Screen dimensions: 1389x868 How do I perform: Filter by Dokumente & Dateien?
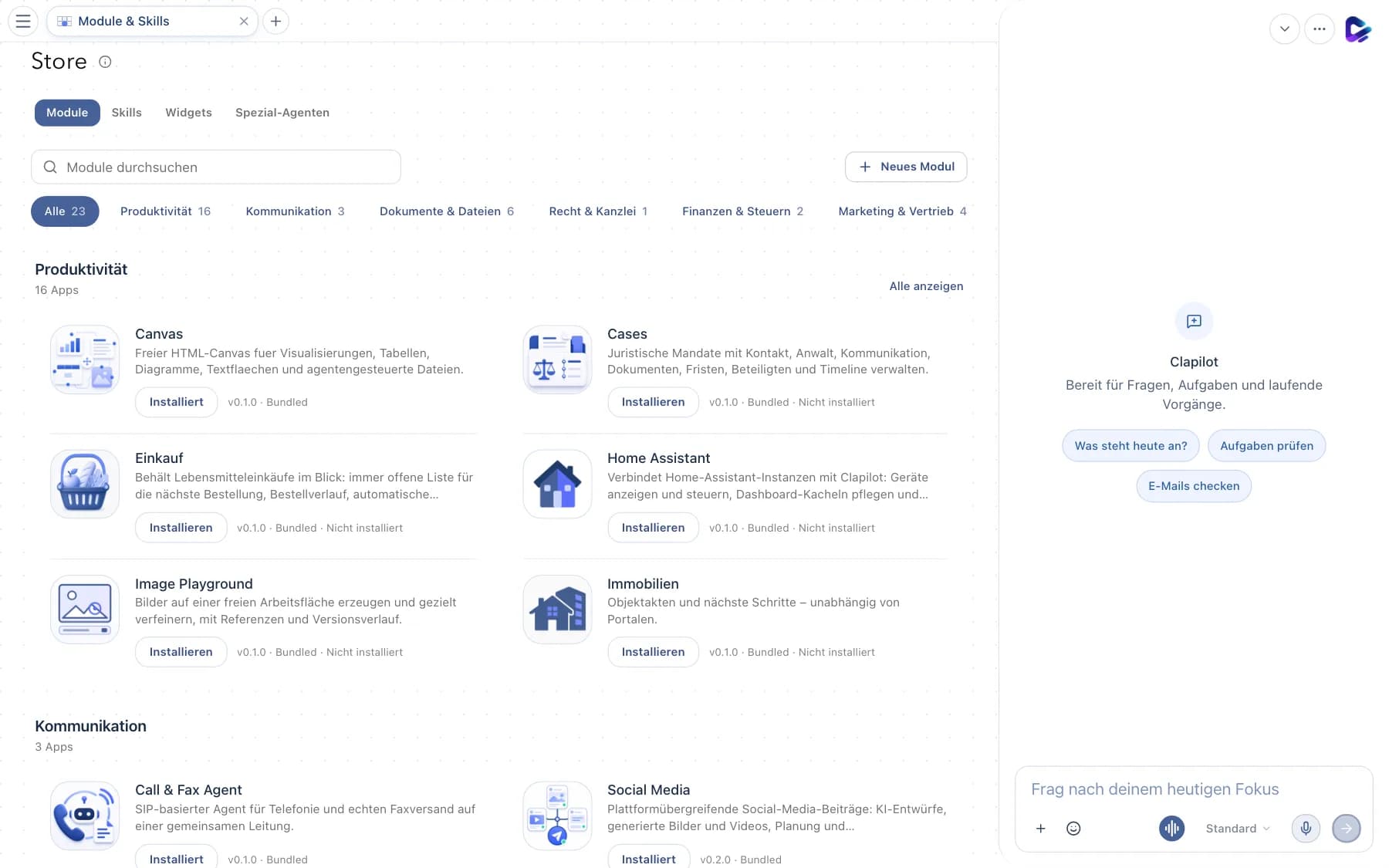click(447, 211)
